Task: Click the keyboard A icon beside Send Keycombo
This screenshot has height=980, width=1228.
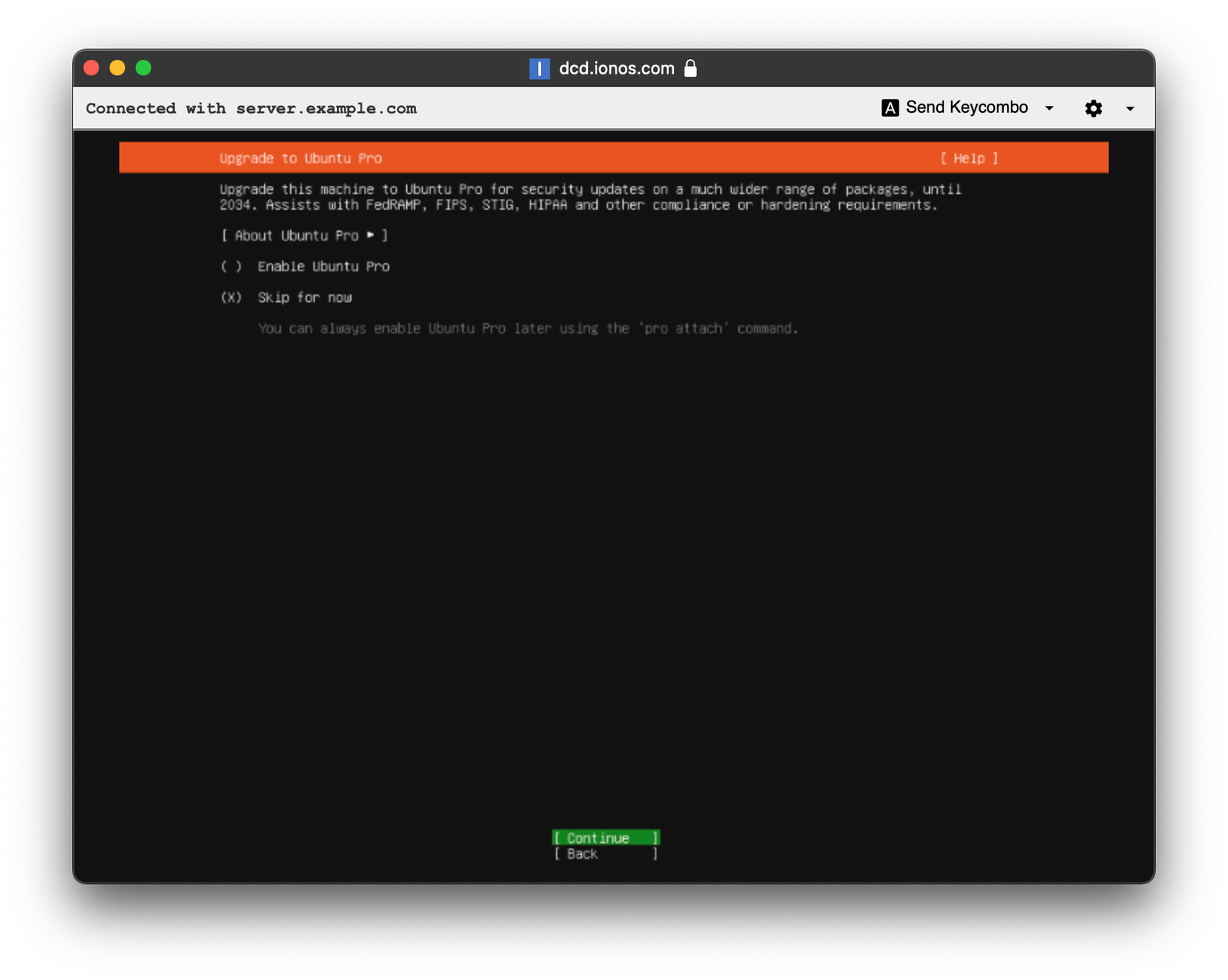Action: (x=890, y=108)
